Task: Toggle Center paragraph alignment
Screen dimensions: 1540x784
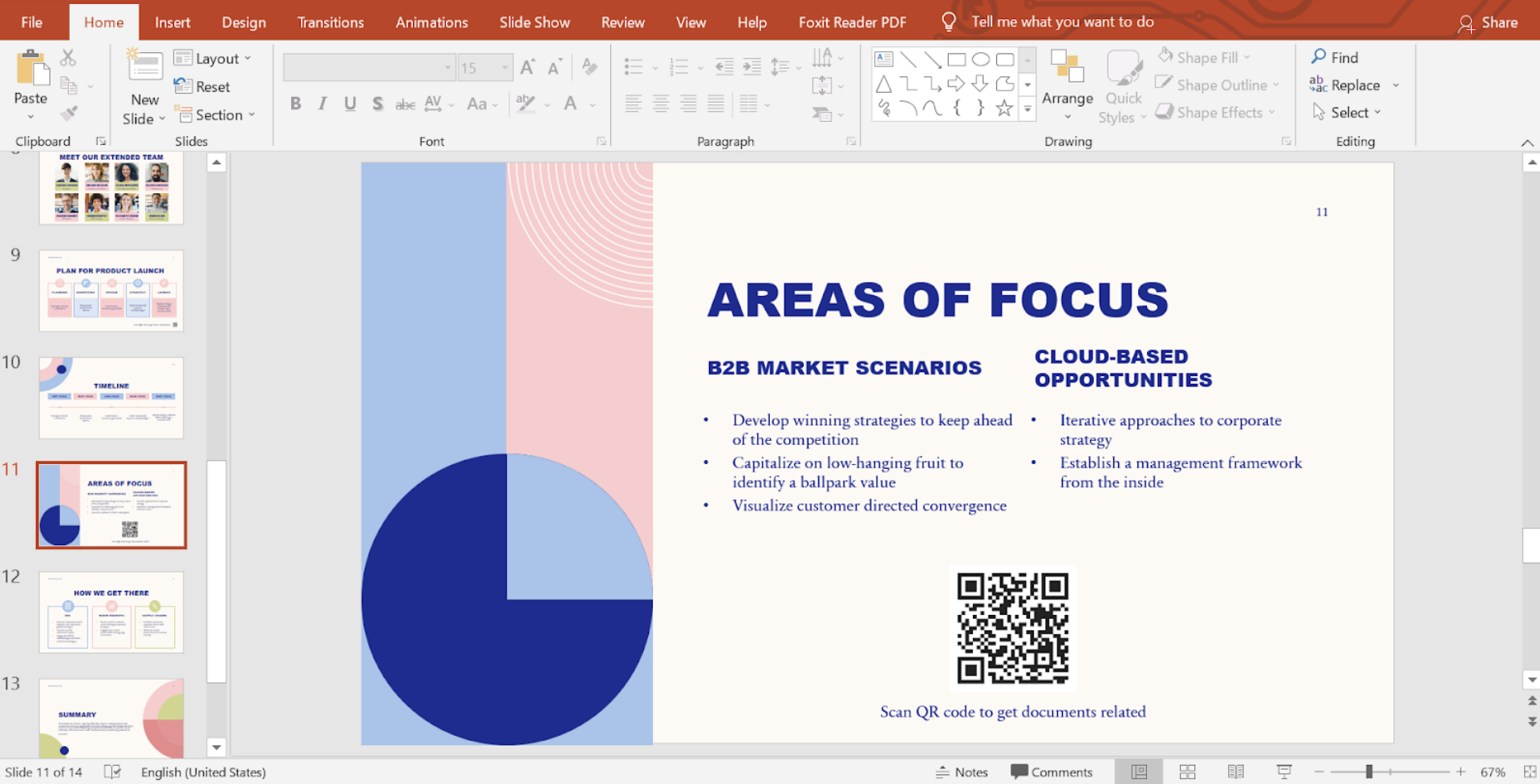Action: [x=661, y=103]
